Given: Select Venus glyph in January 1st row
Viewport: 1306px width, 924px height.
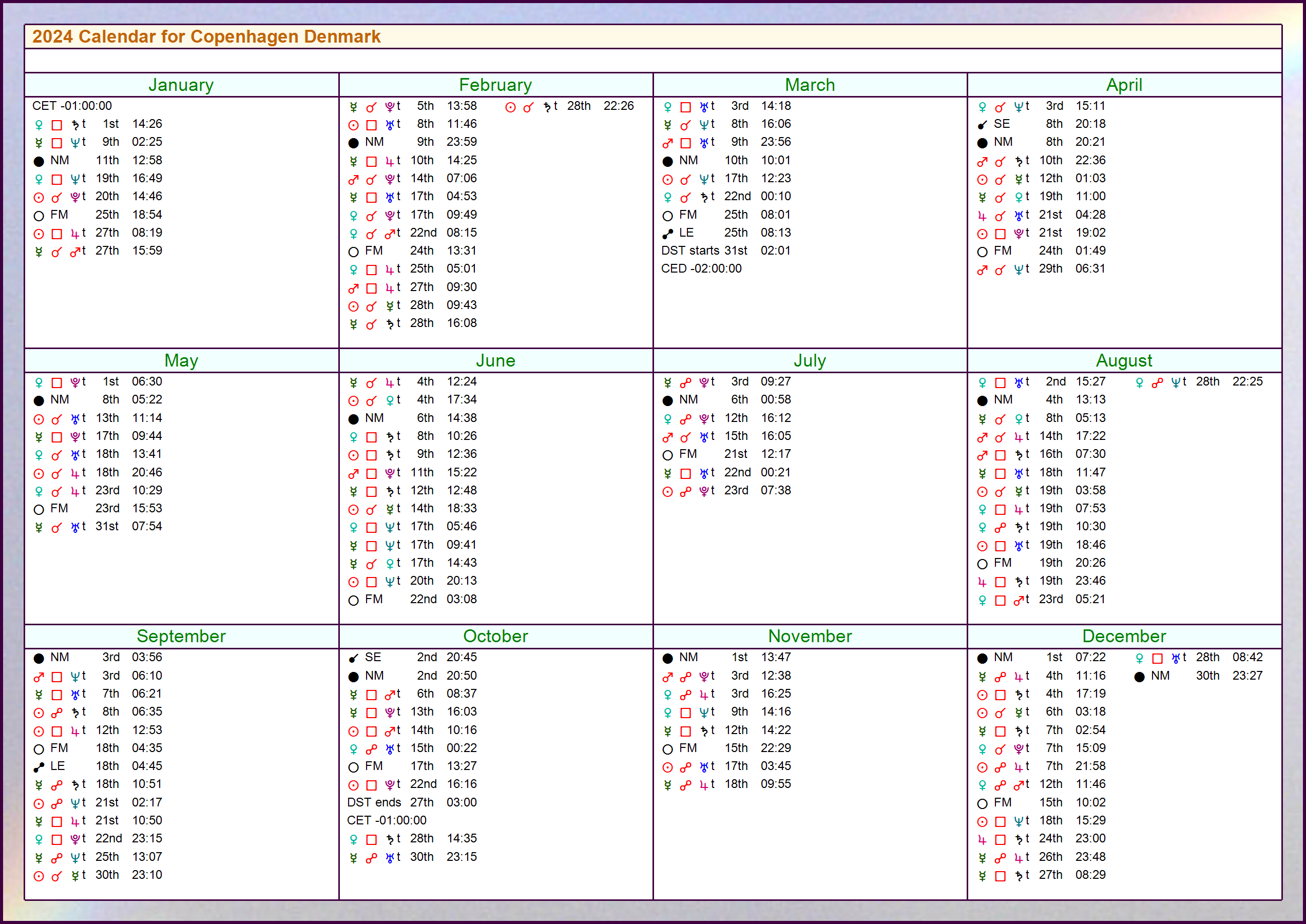Looking at the screenshot, I should point(39,125).
